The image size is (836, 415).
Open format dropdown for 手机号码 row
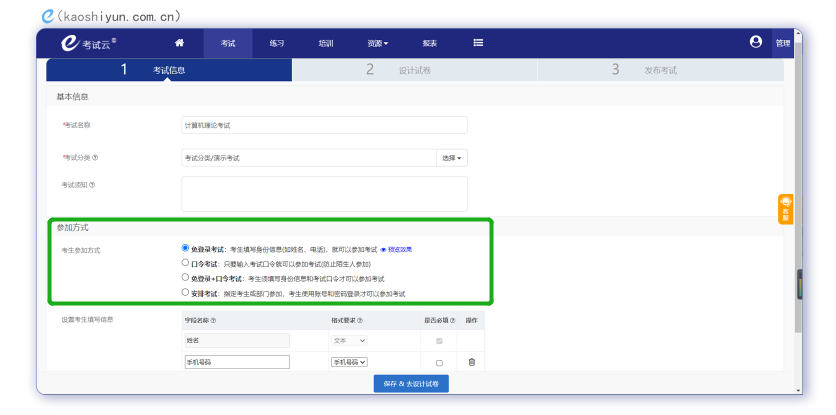point(349,362)
